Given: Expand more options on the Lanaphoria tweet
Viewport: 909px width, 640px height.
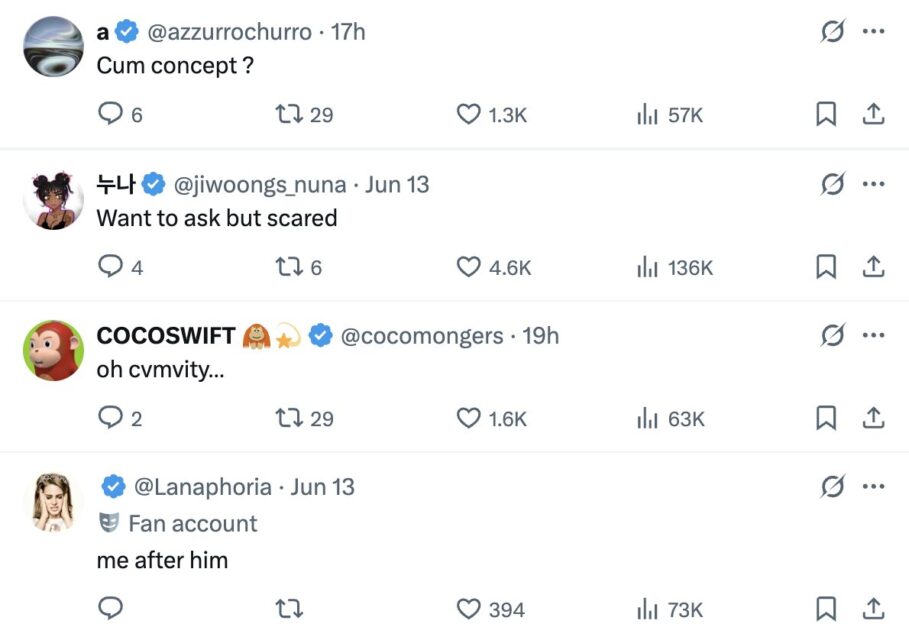Looking at the screenshot, I should click(873, 487).
